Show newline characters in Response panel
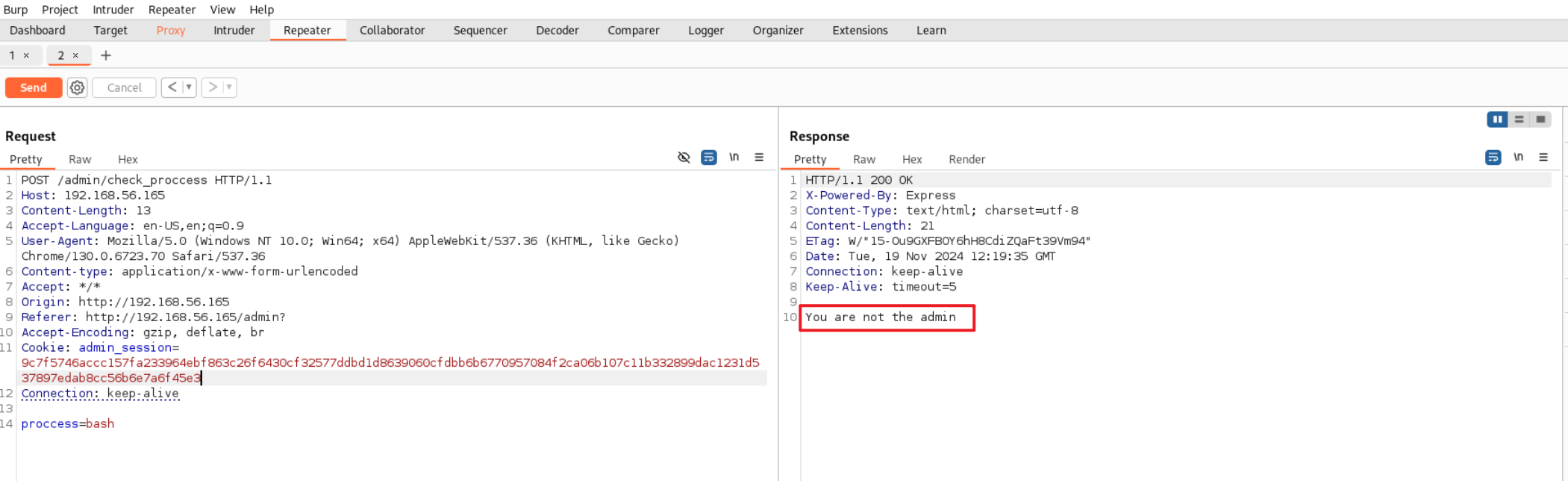This screenshot has height=481, width=1568. point(1518,158)
